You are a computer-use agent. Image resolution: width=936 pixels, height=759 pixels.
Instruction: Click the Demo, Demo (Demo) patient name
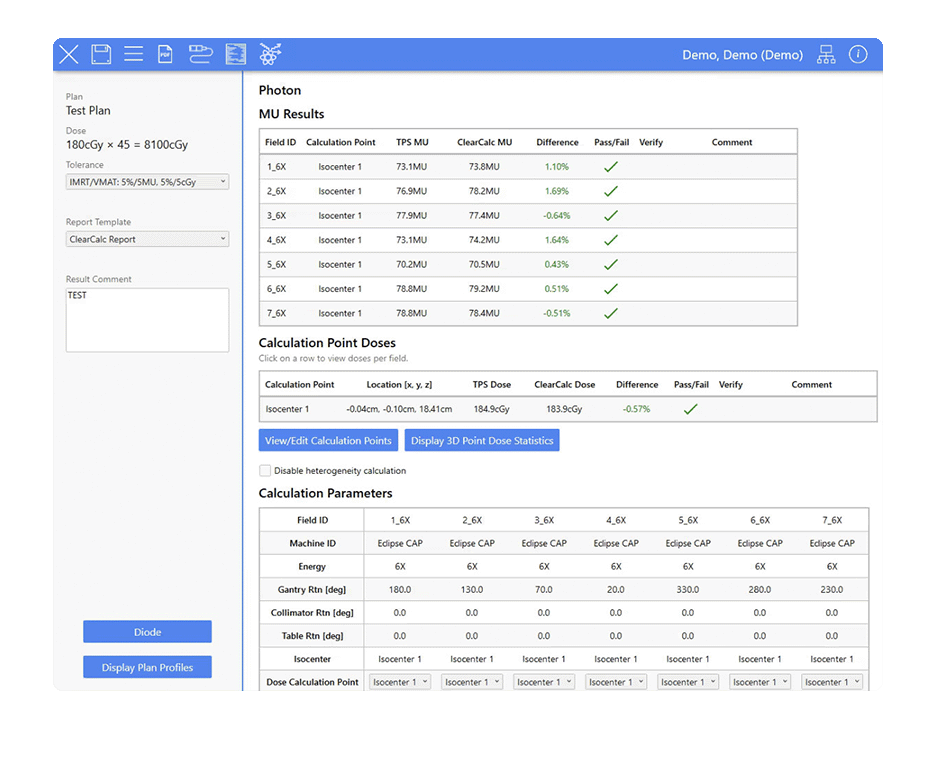743,55
